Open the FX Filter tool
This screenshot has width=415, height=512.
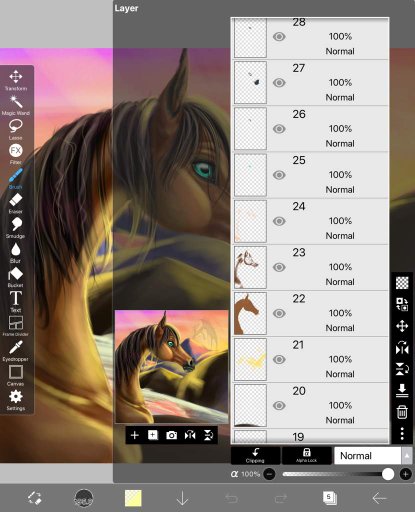[x=16, y=154]
